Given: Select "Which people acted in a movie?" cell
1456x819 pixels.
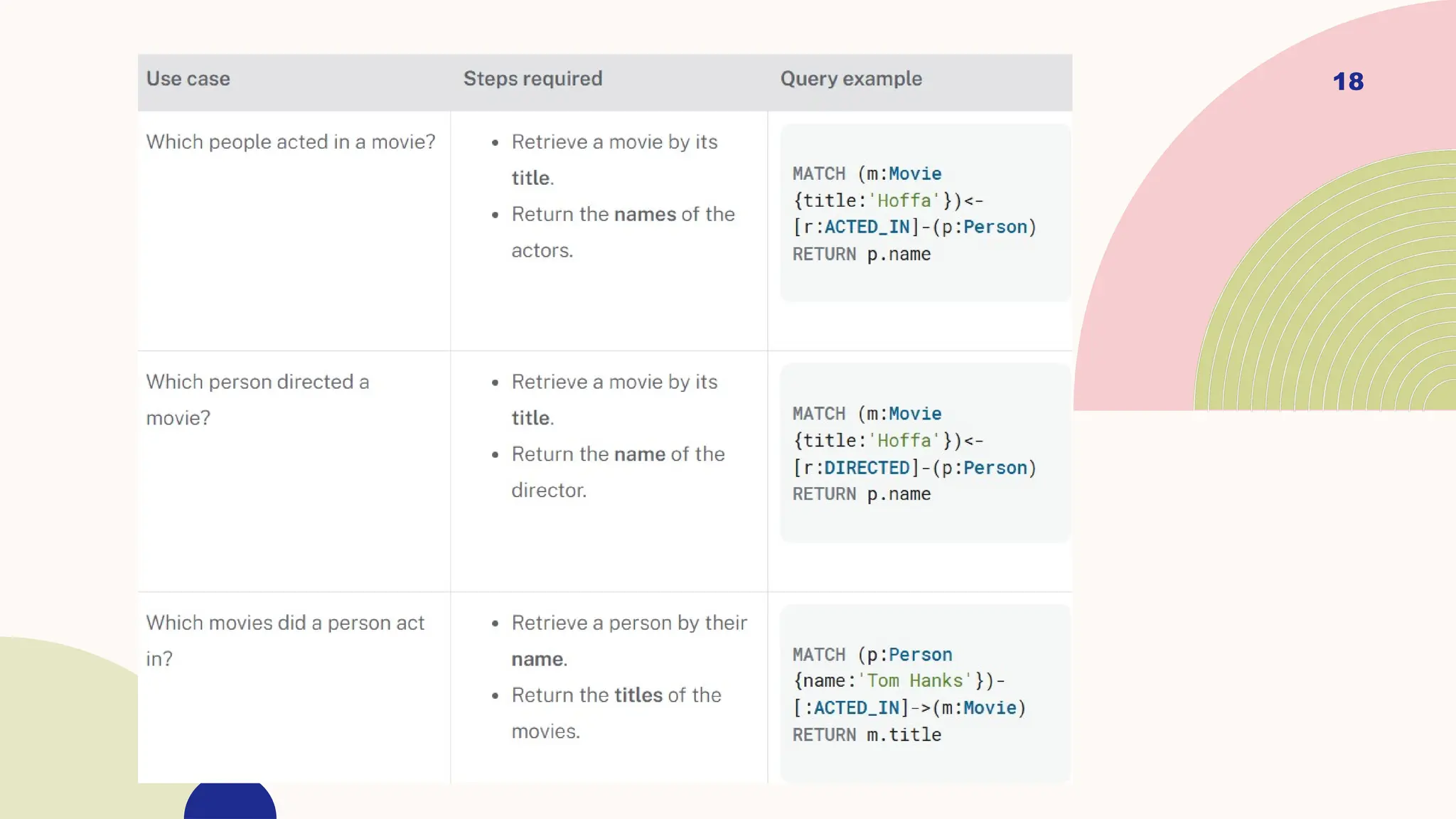Looking at the screenshot, I should coord(291,142).
